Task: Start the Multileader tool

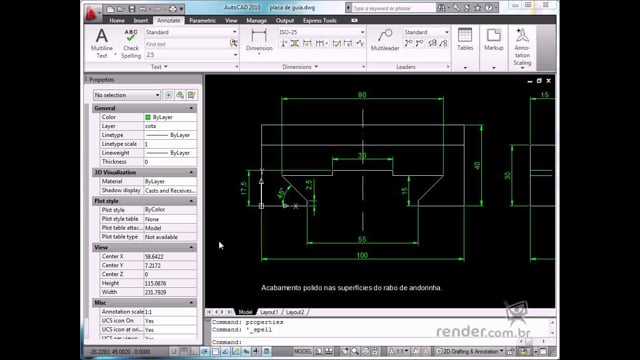Action: tap(385, 40)
